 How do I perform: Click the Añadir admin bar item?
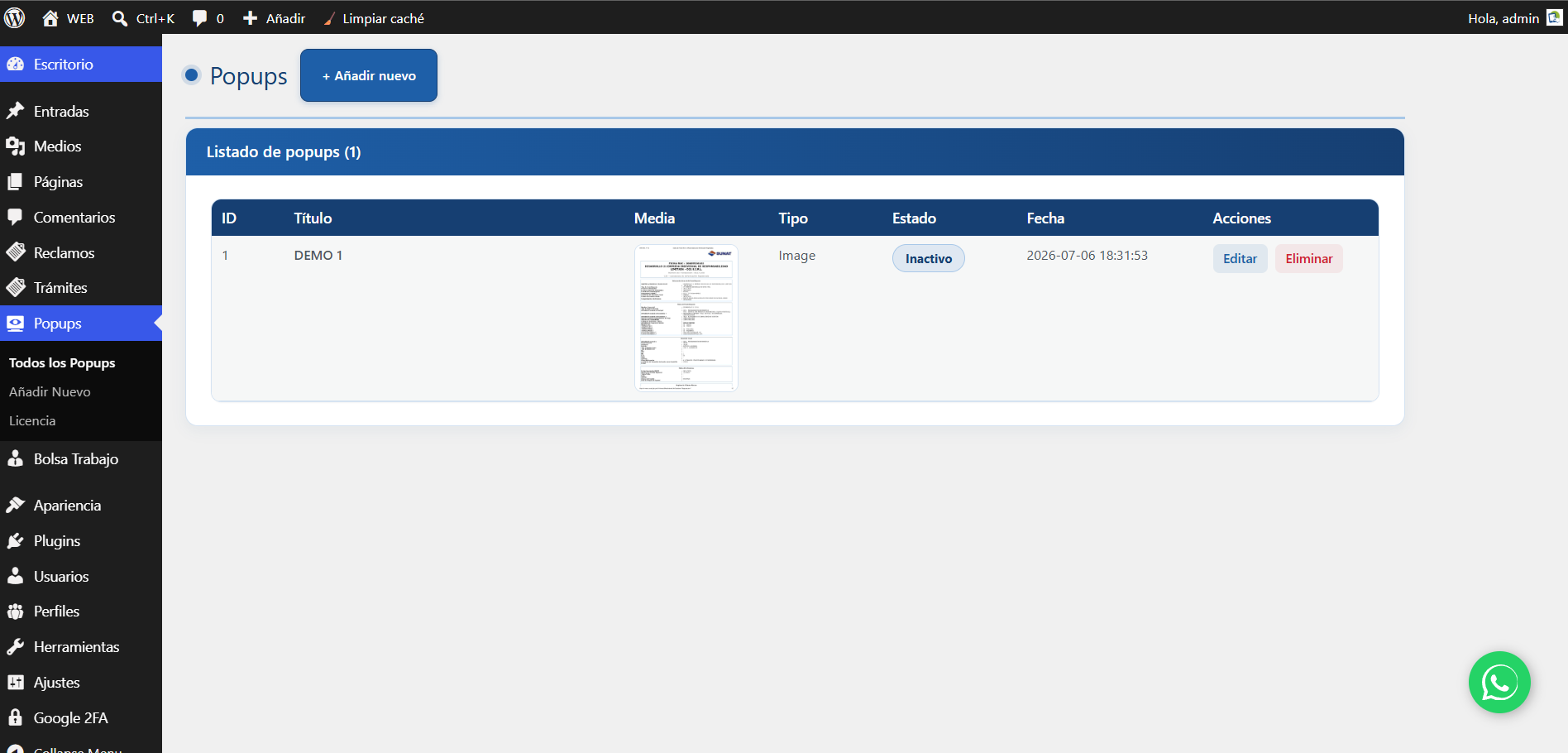point(274,18)
